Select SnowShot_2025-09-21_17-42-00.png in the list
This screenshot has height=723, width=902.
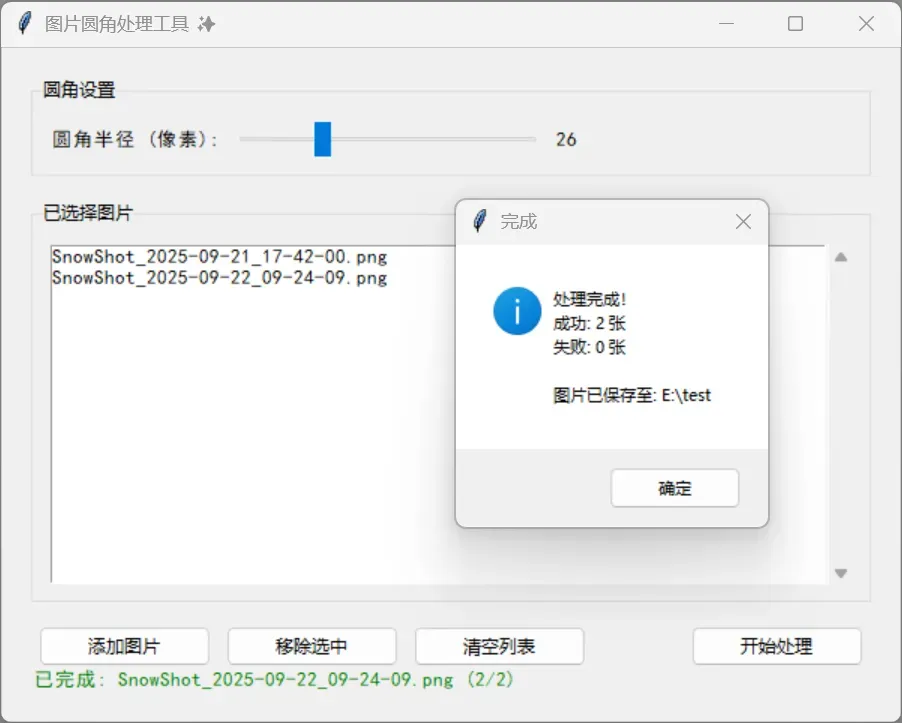219,257
